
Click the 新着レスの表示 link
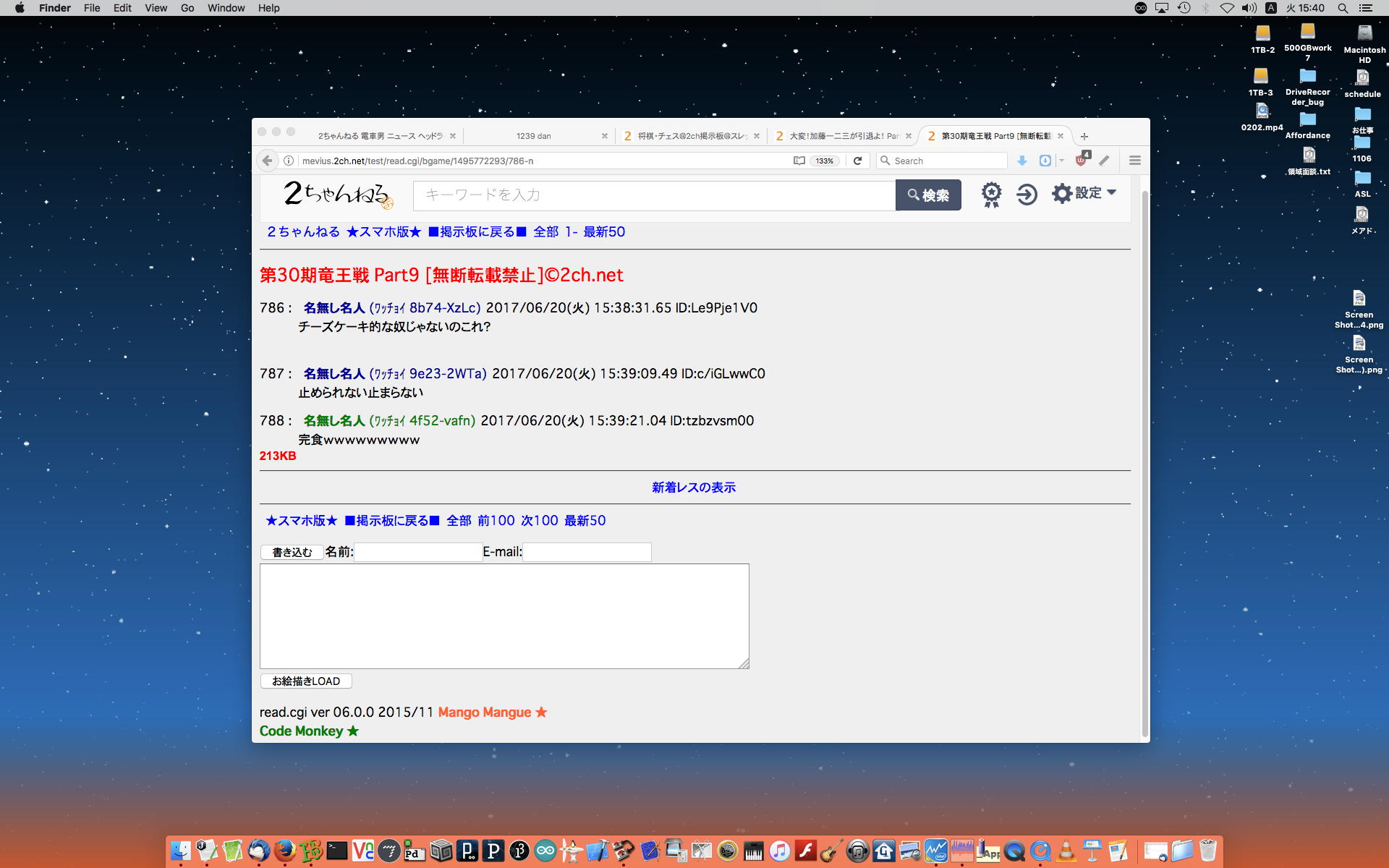click(x=693, y=488)
